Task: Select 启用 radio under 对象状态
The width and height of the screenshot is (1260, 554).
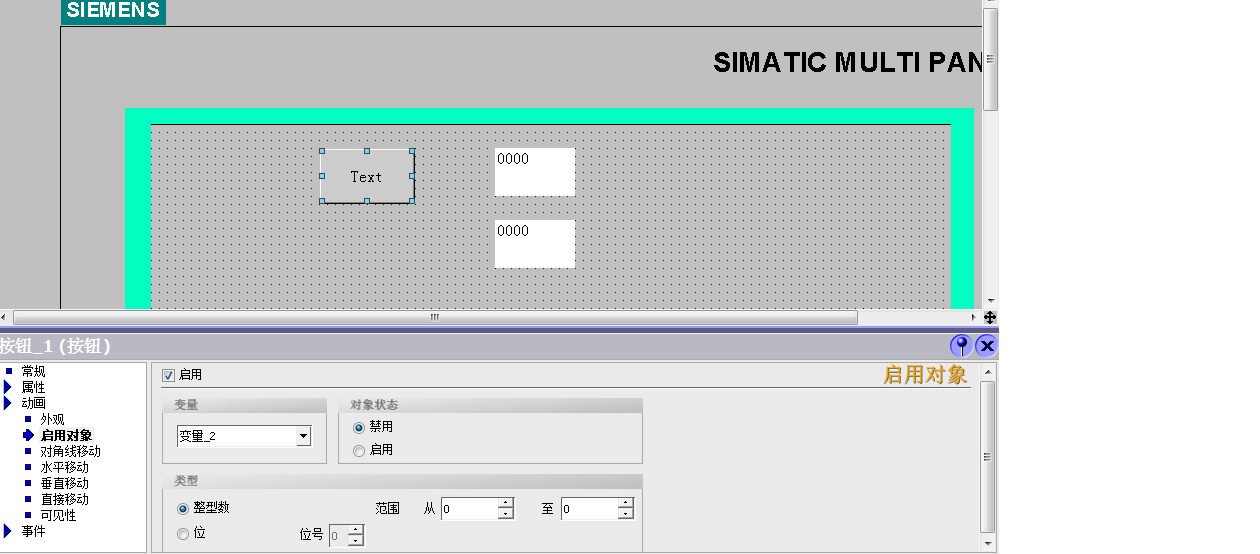Action: (359, 451)
